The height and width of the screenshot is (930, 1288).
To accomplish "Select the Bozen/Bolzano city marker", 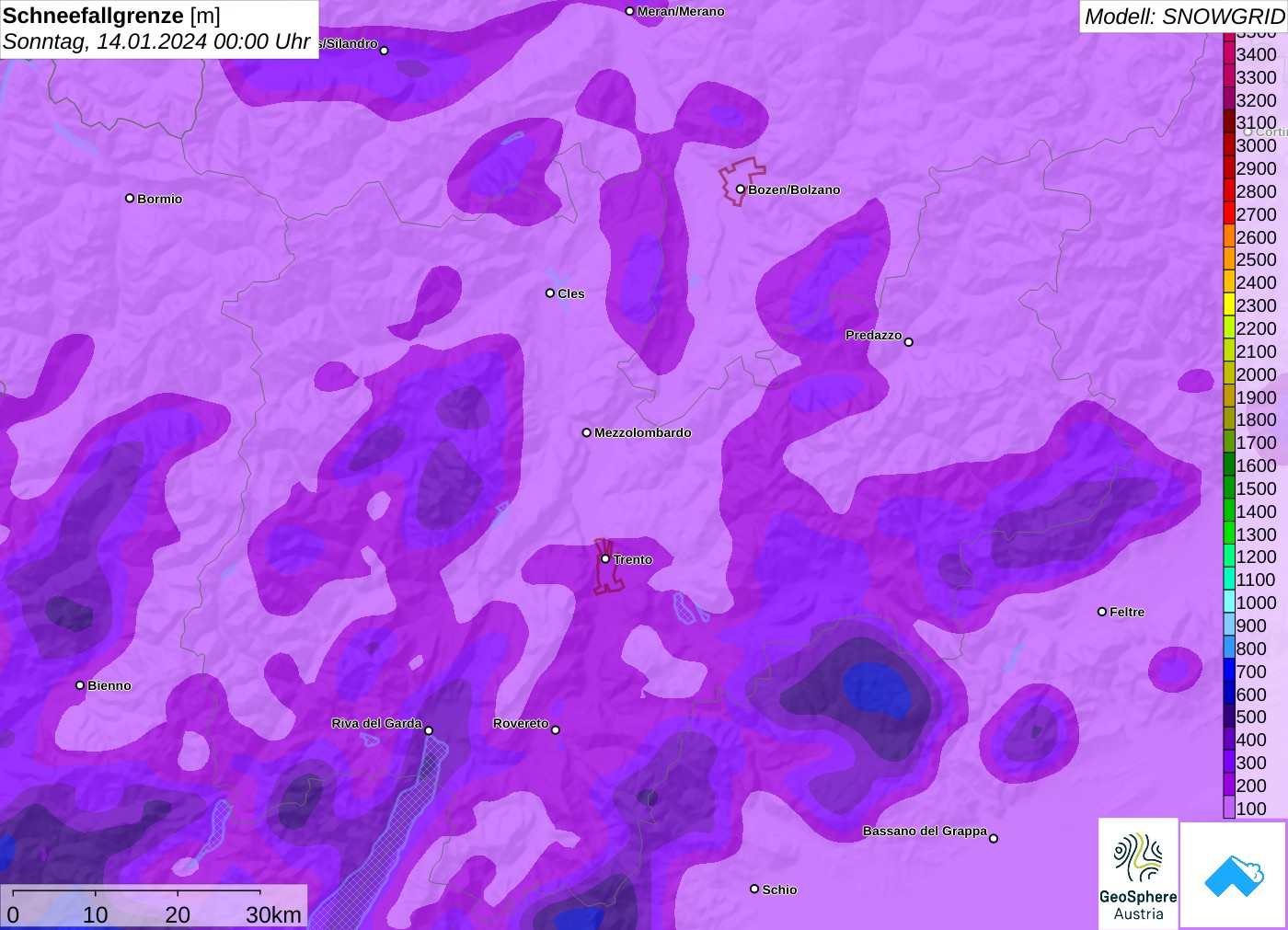I will coord(741,189).
